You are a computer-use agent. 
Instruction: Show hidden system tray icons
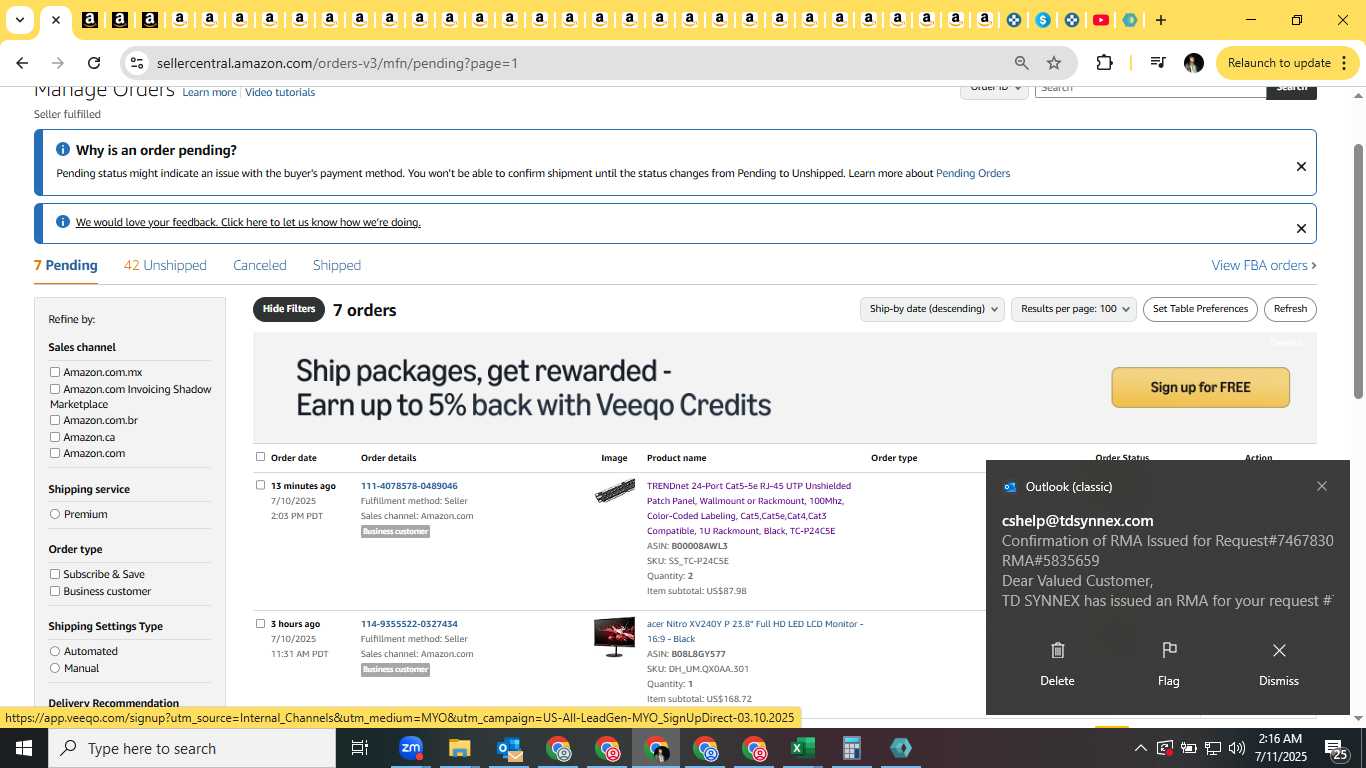pyautogui.click(x=1140, y=748)
